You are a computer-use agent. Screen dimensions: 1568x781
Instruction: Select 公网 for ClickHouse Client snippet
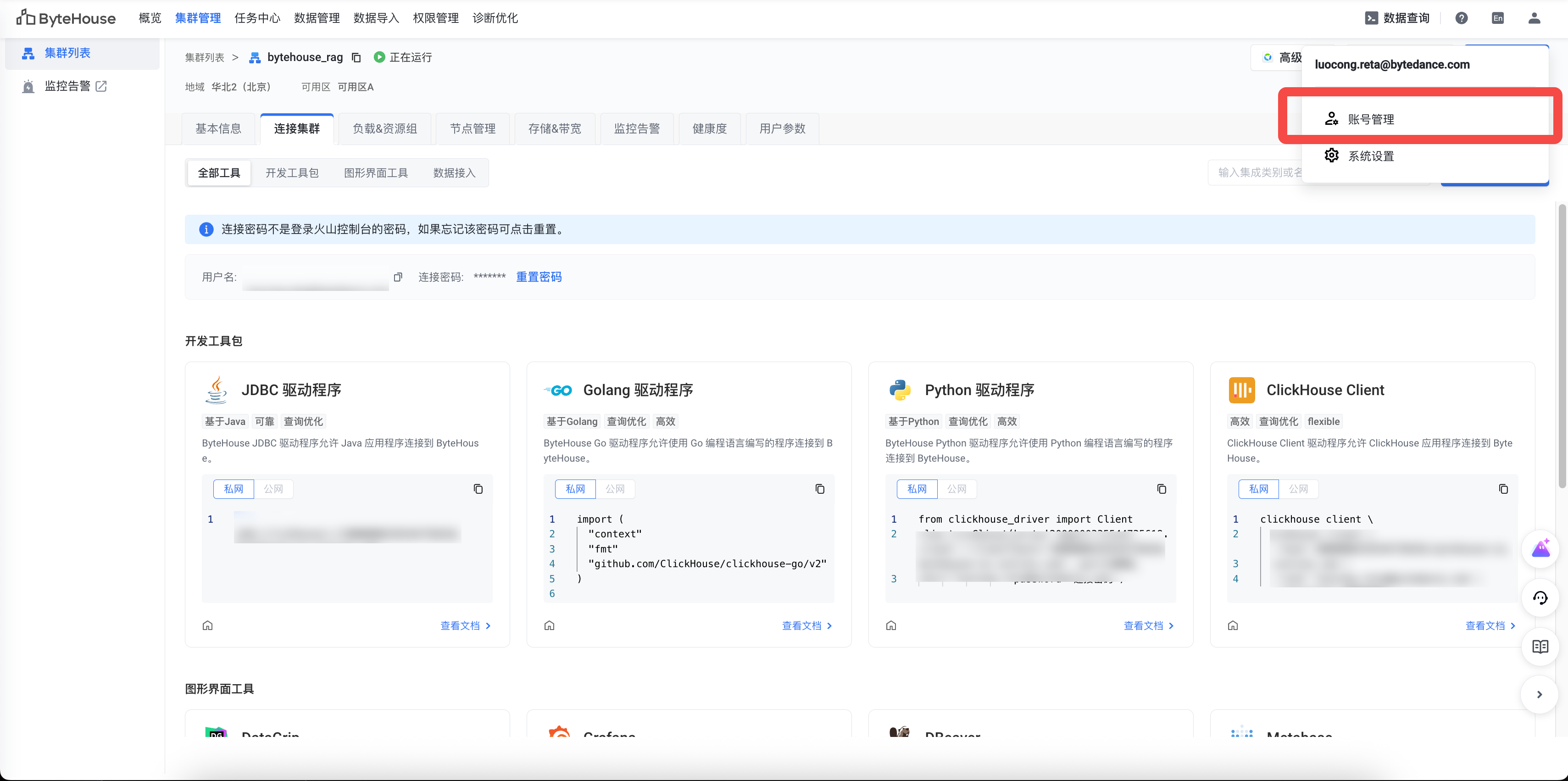1298,489
